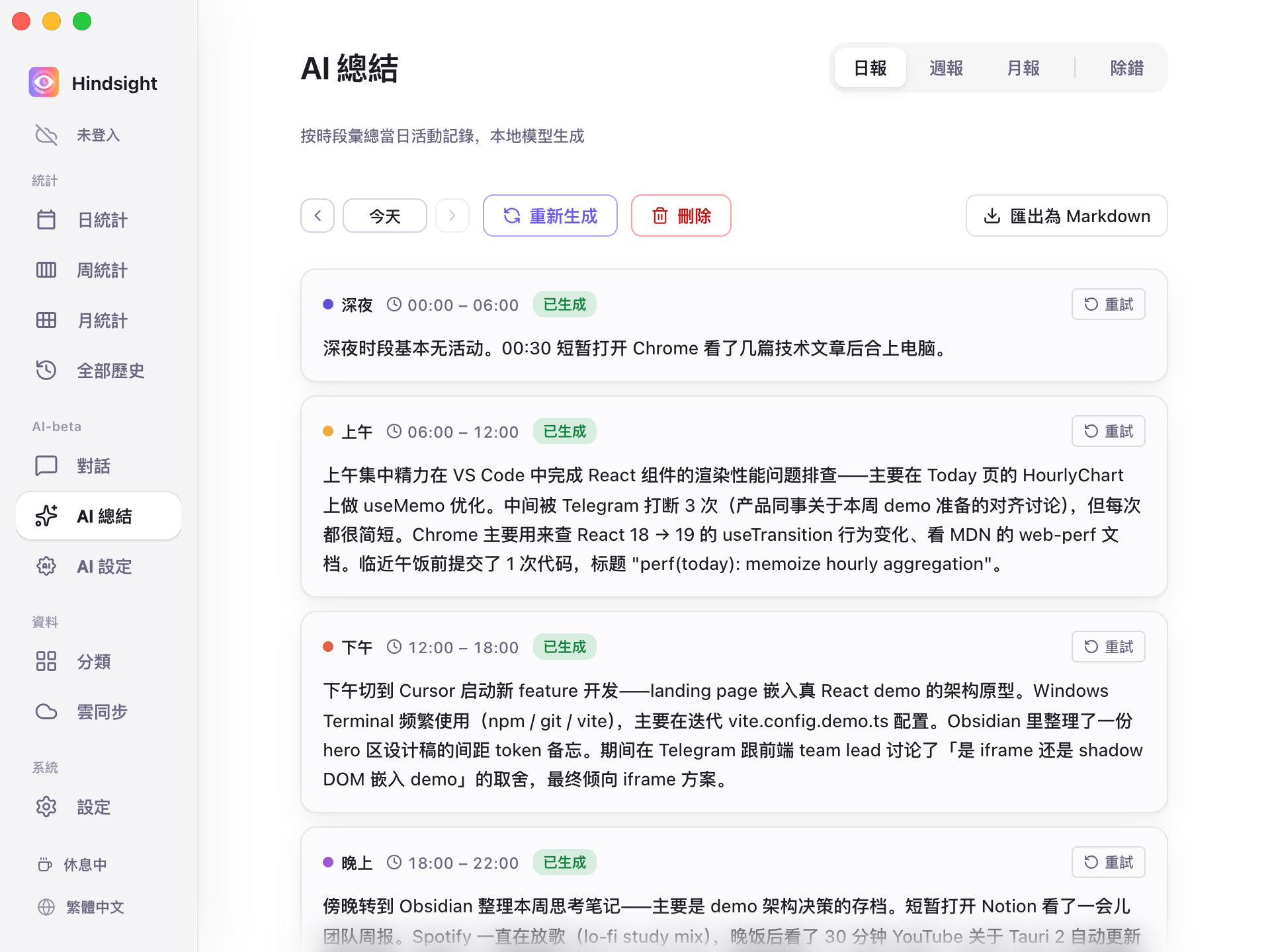Select 除錯 debug tab

point(1127,67)
